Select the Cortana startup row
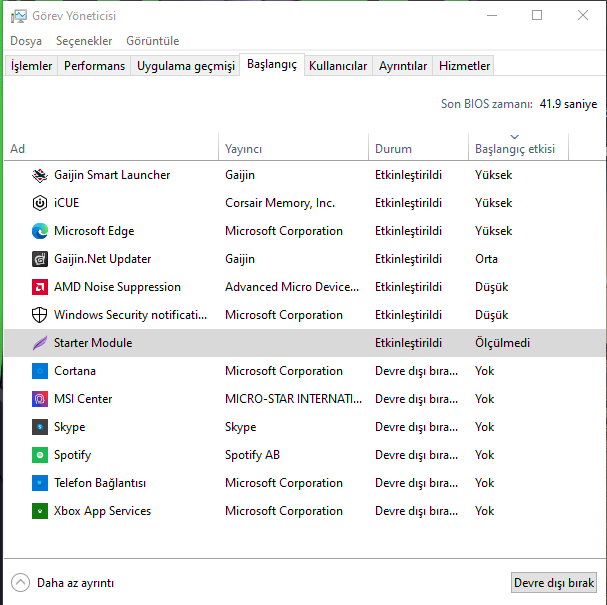Viewport: 607px width, 605px height. tap(300, 371)
